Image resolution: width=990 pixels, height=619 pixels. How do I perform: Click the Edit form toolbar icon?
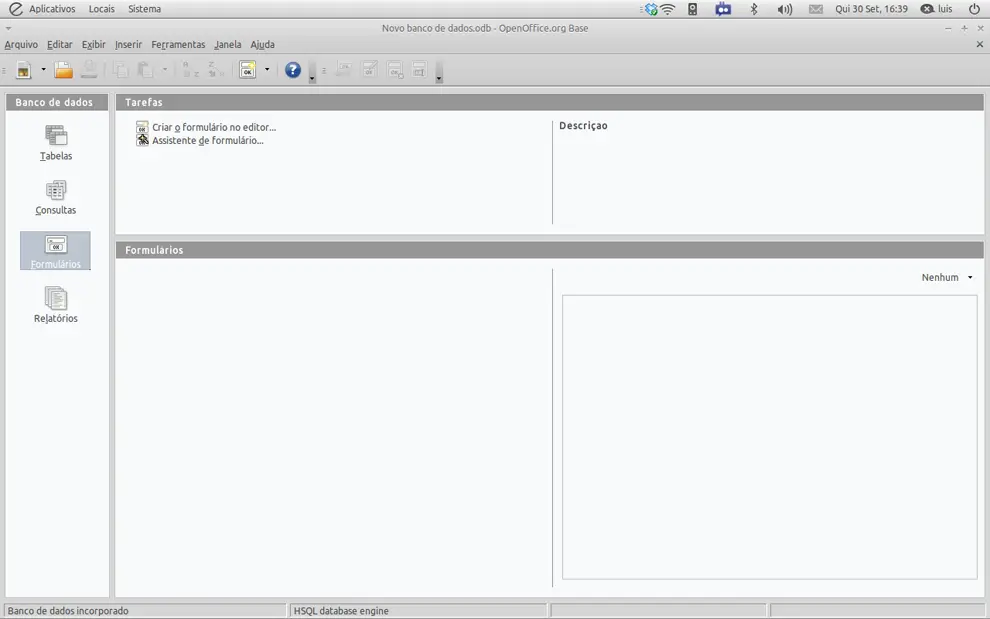click(x=369, y=69)
